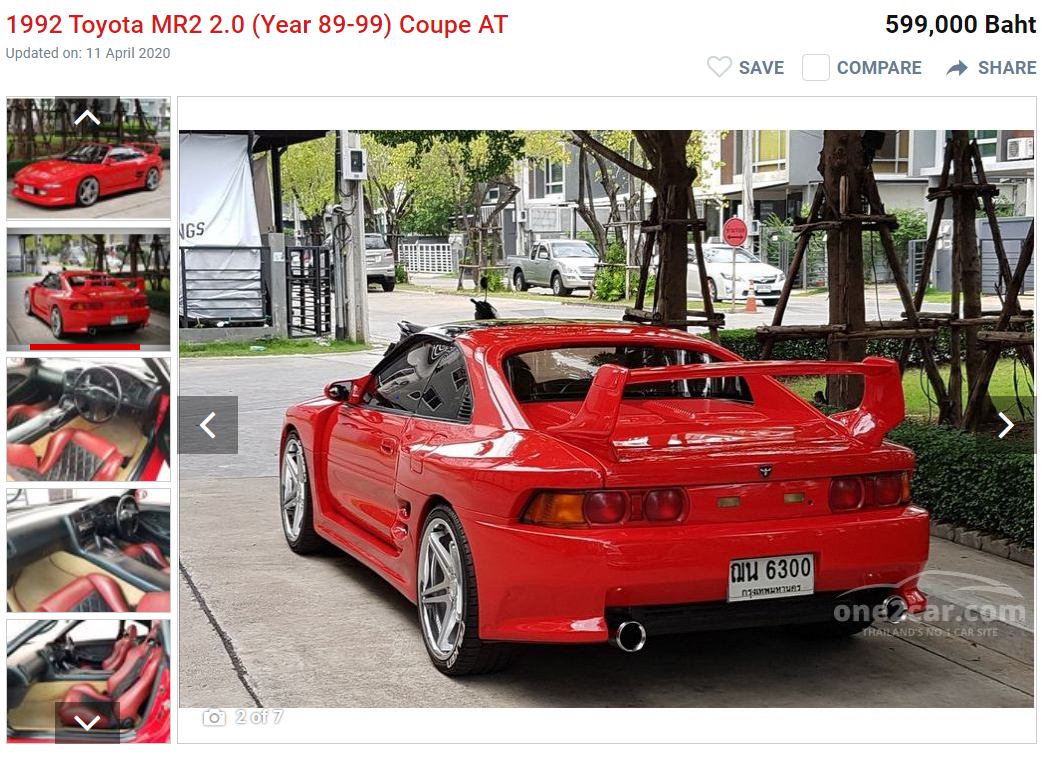1054x760 pixels.
Task: Move thumbnail list up with the chevron
Action: 87,118
